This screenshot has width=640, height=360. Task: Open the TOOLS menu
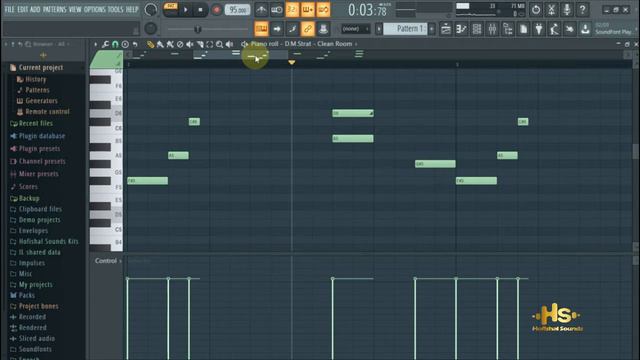(x=116, y=9)
